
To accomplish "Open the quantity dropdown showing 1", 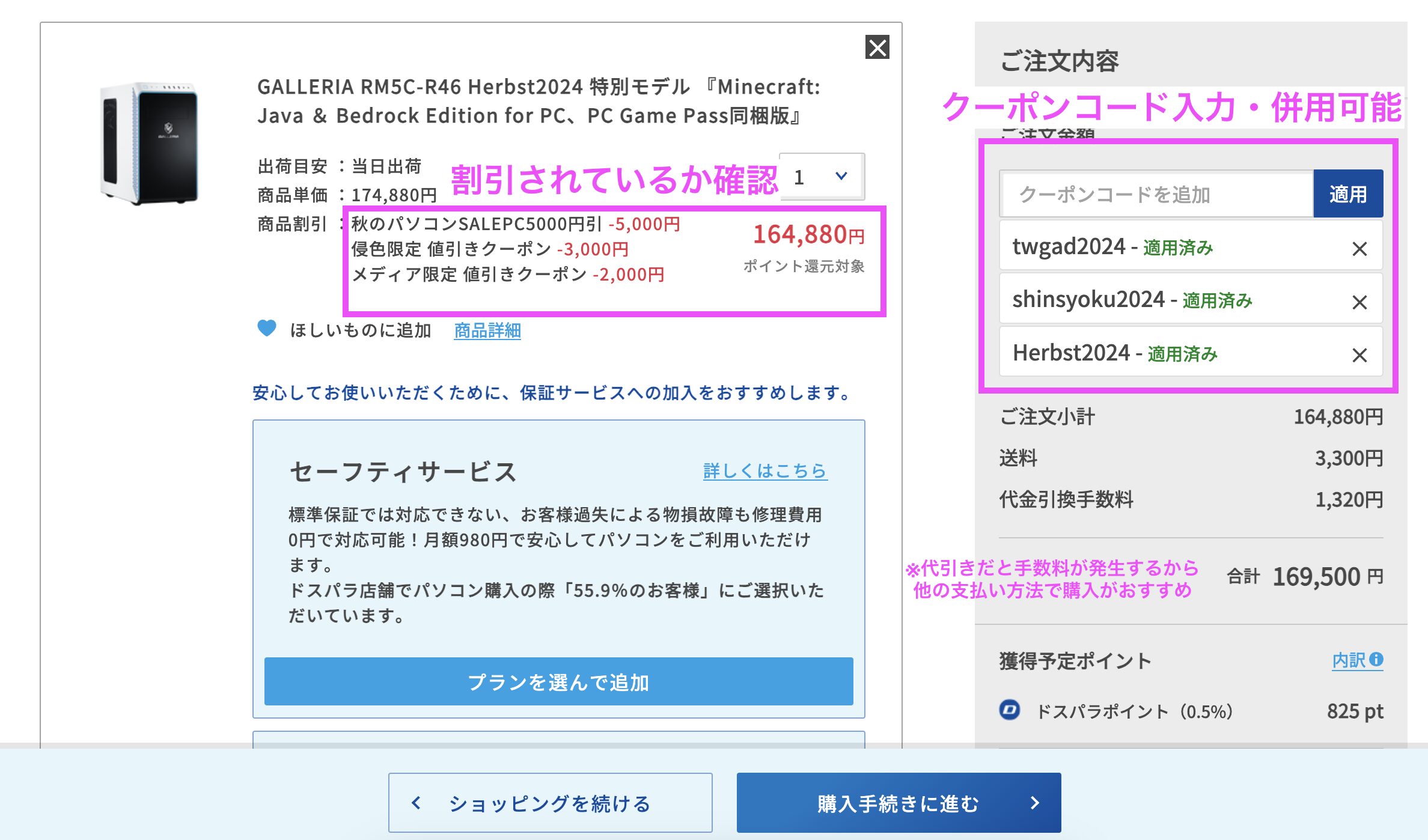I will tap(822, 177).
